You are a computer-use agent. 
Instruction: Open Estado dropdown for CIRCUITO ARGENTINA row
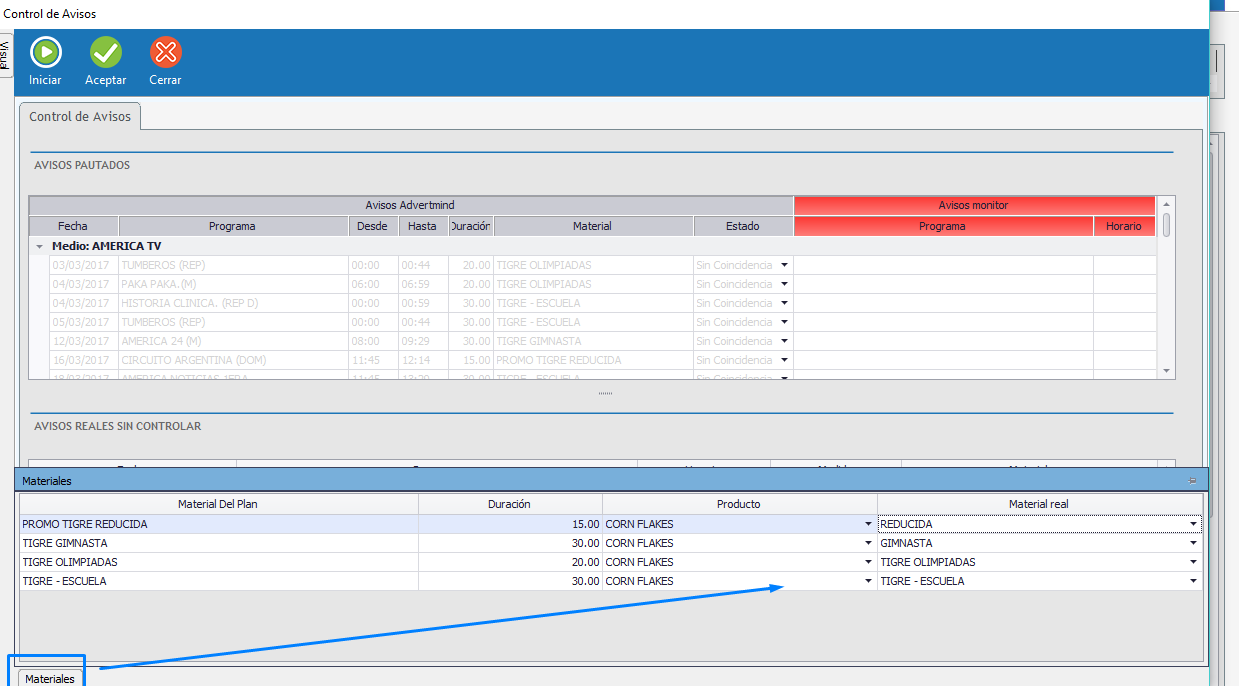coord(785,360)
